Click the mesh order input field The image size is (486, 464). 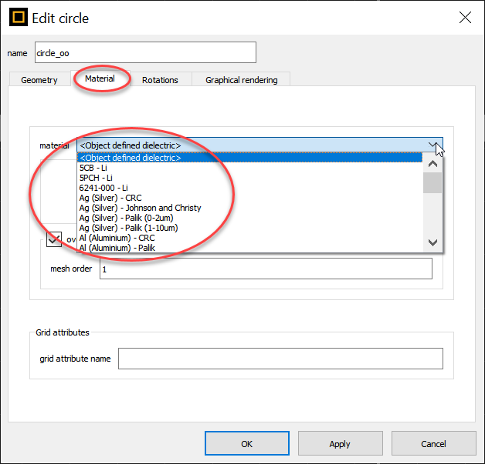(266, 269)
